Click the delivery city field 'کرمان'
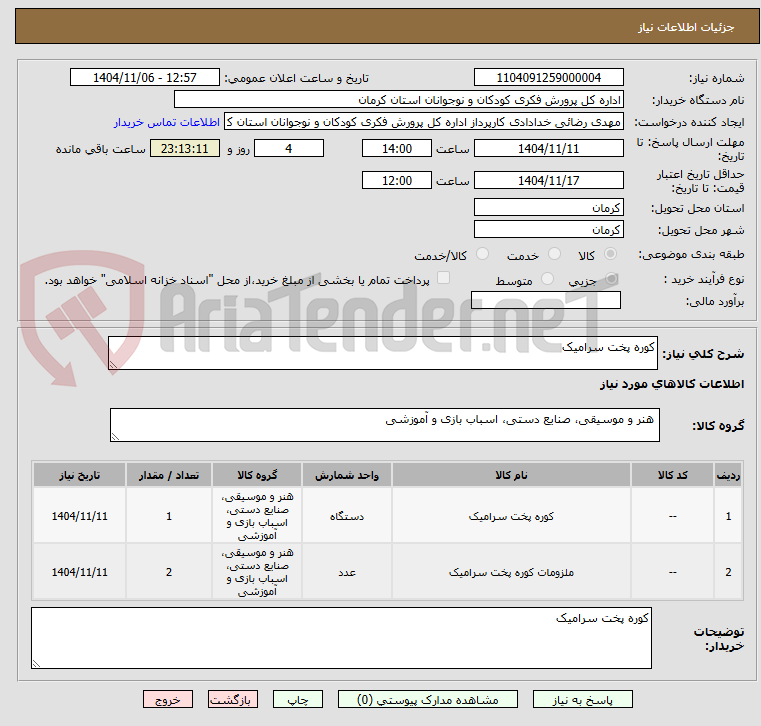761x726 pixels. coord(548,230)
